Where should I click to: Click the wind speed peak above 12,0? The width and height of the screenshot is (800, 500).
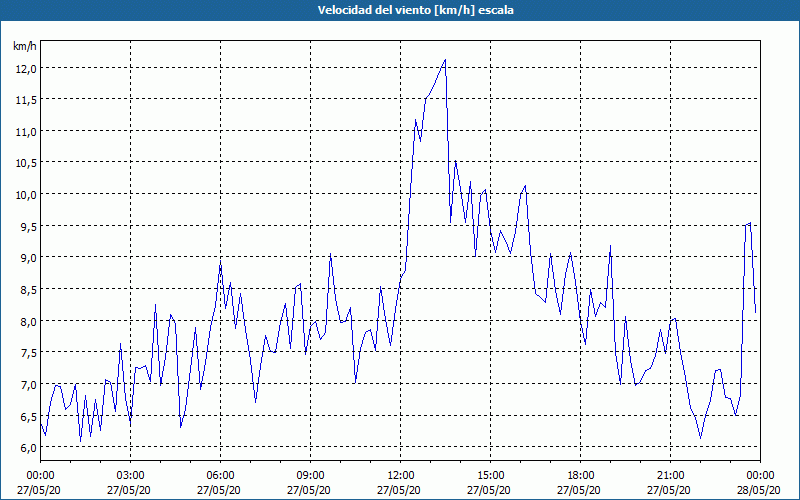(445, 60)
